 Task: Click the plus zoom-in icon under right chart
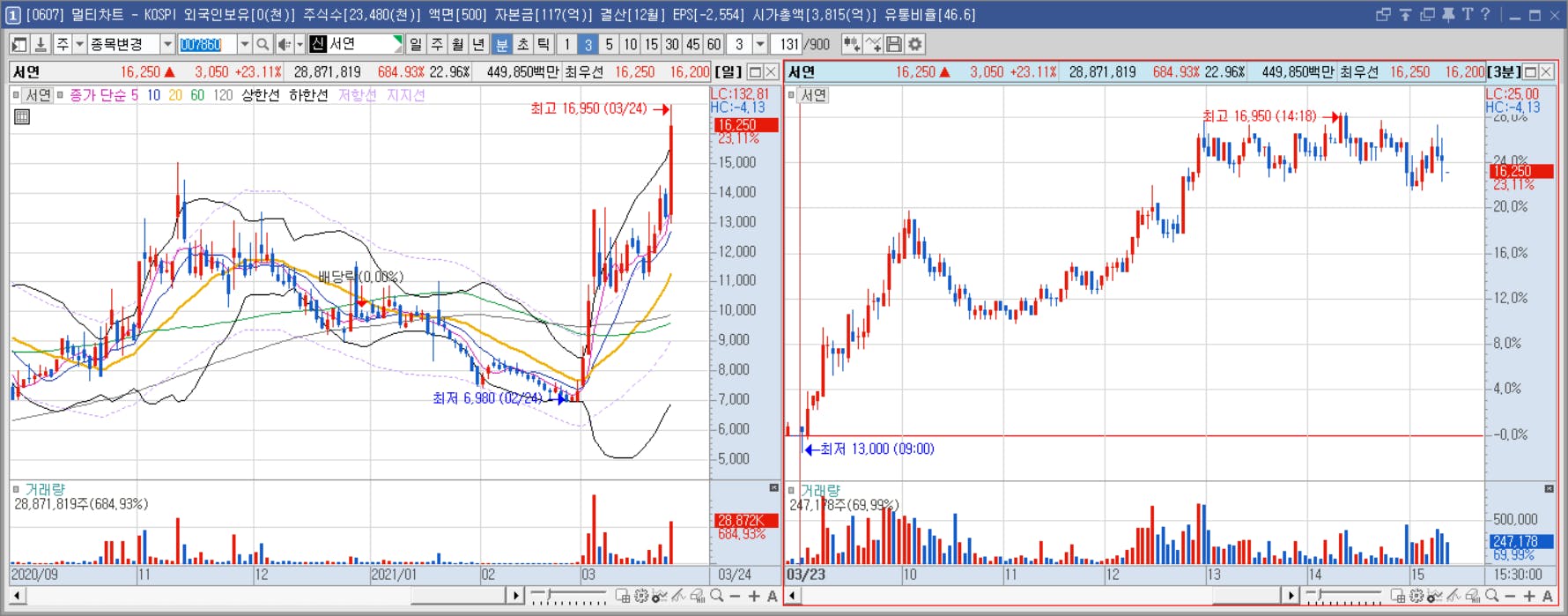[x=1529, y=597]
